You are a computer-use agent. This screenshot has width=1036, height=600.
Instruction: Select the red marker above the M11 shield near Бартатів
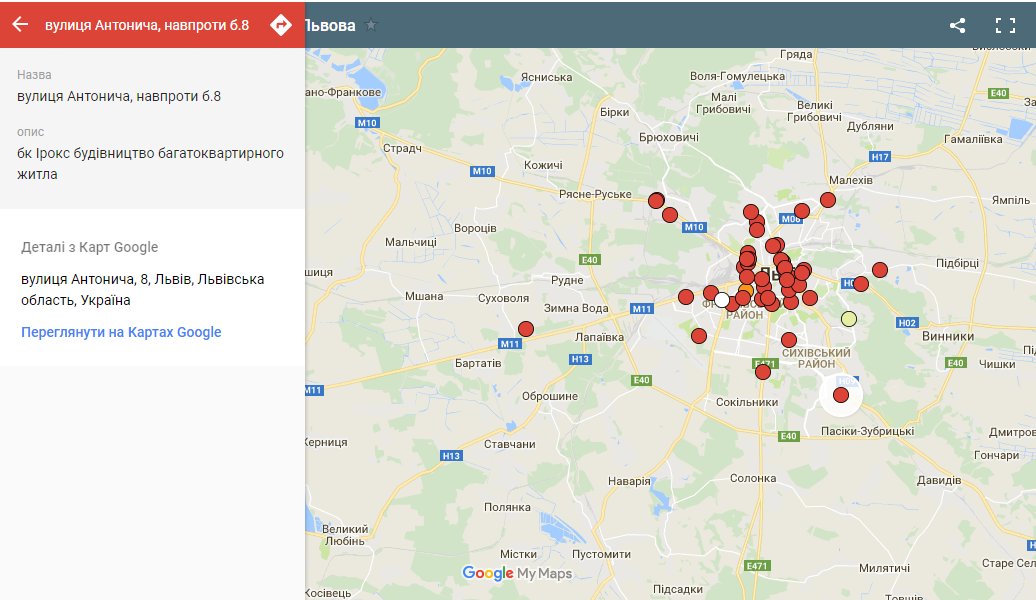pos(525,329)
